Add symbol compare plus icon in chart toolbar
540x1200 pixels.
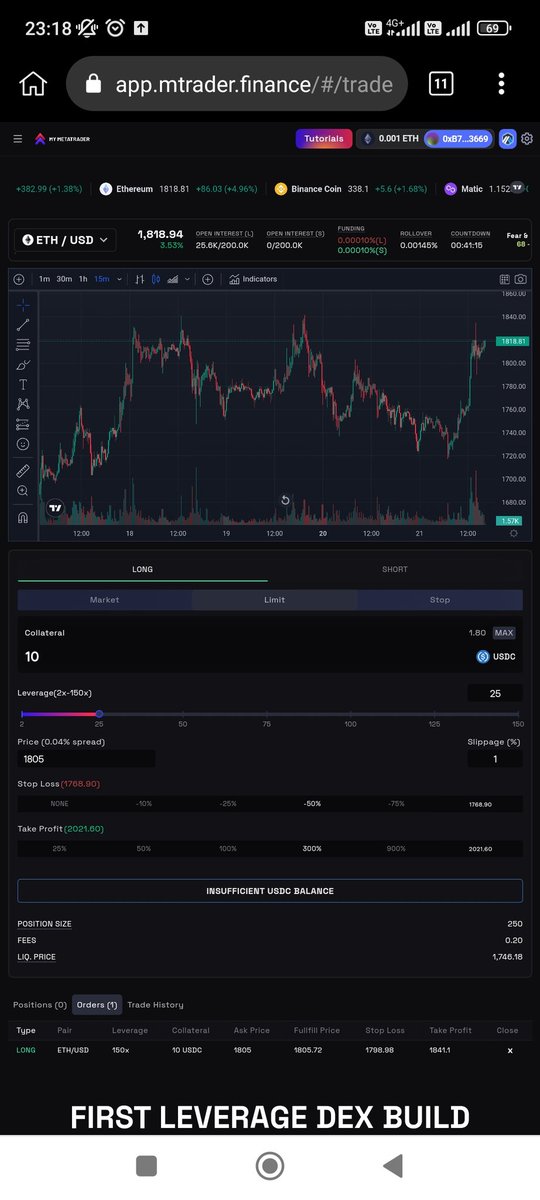tap(19, 279)
